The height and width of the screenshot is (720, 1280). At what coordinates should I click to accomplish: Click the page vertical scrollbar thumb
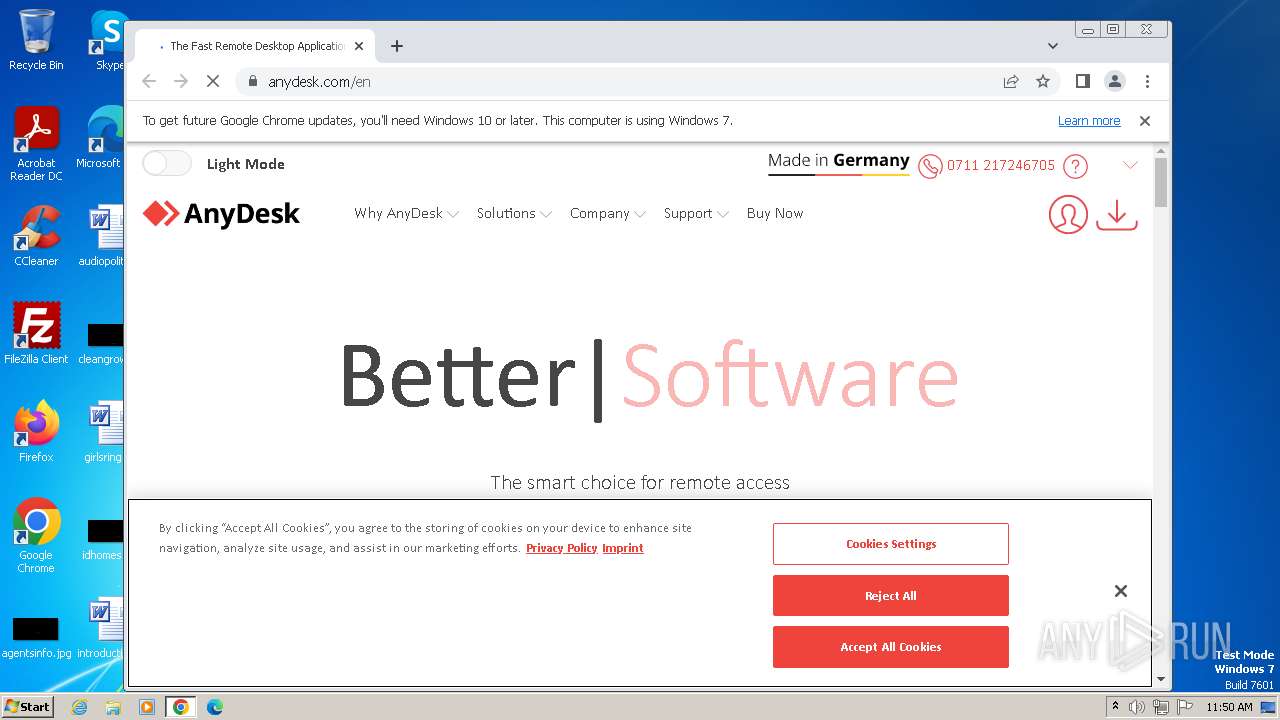point(1161,182)
